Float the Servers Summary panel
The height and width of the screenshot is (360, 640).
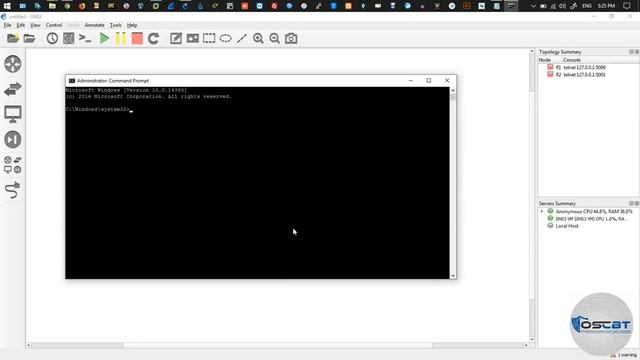coord(631,203)
